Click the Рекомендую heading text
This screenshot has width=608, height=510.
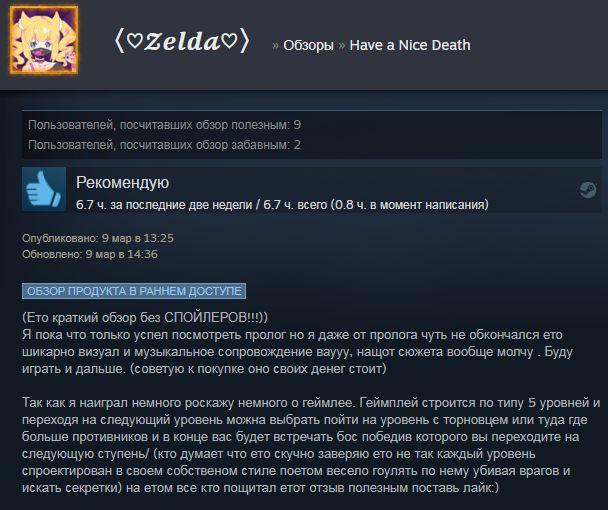(123, 182)
